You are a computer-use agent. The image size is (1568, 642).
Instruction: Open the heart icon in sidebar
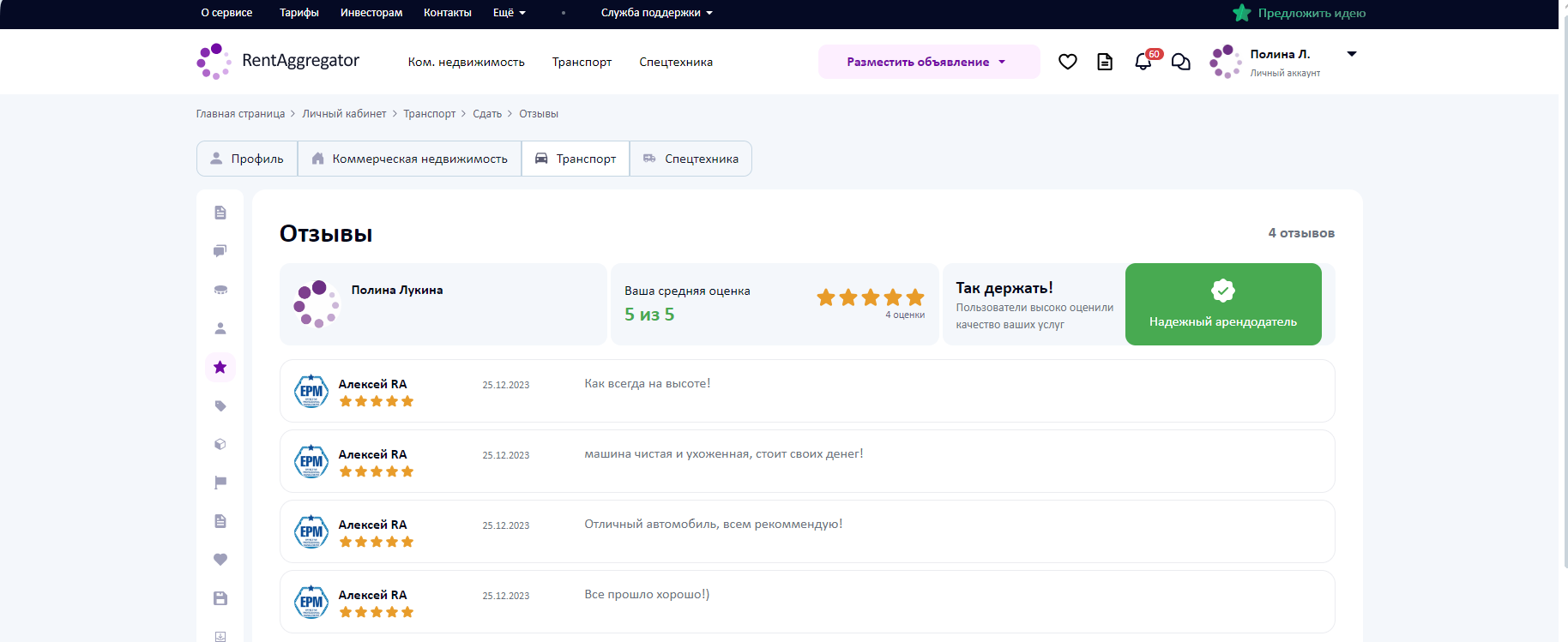(220, 560)
